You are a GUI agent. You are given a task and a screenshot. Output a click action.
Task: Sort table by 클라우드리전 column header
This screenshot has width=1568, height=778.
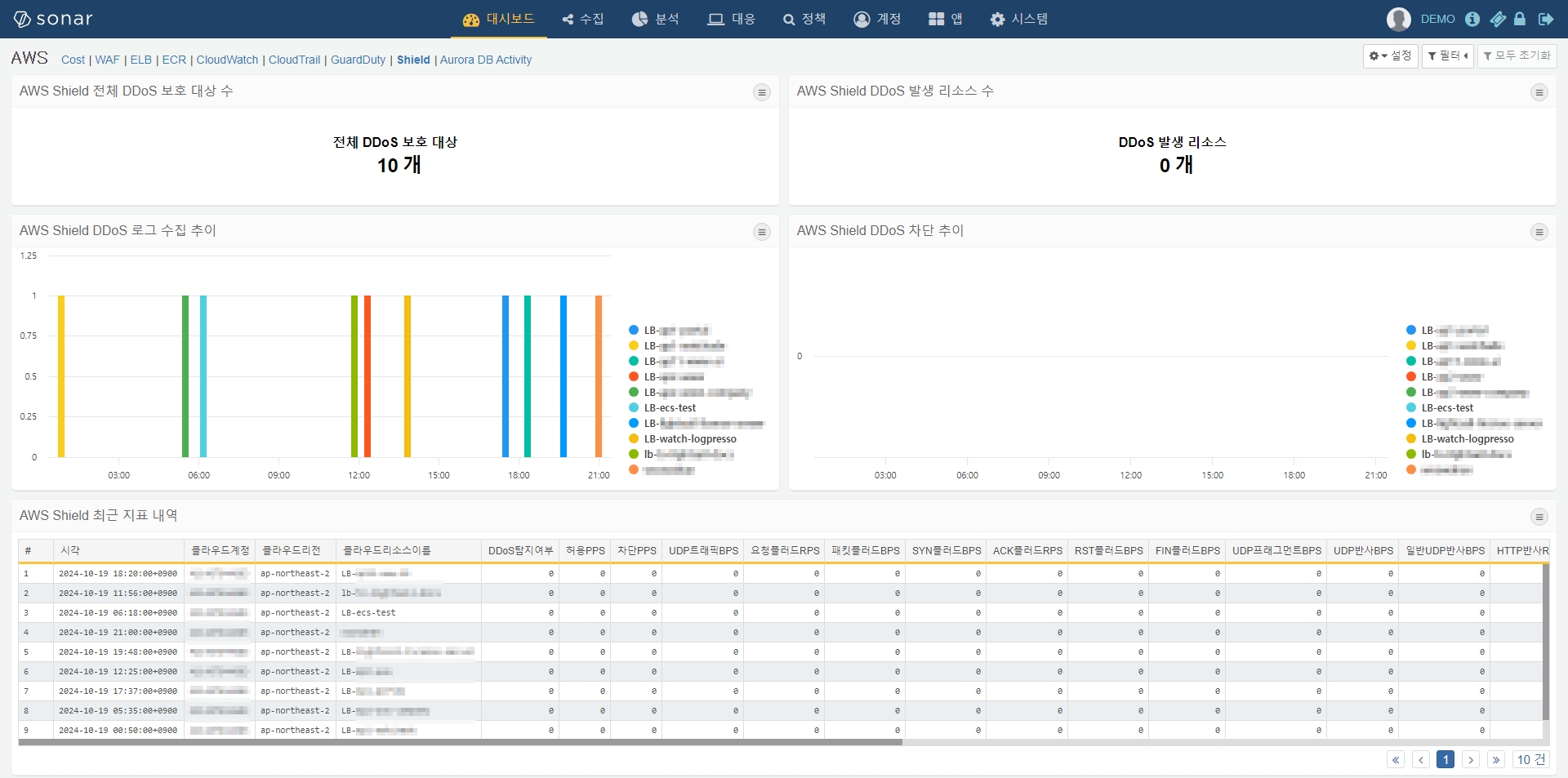click(296, 551)
